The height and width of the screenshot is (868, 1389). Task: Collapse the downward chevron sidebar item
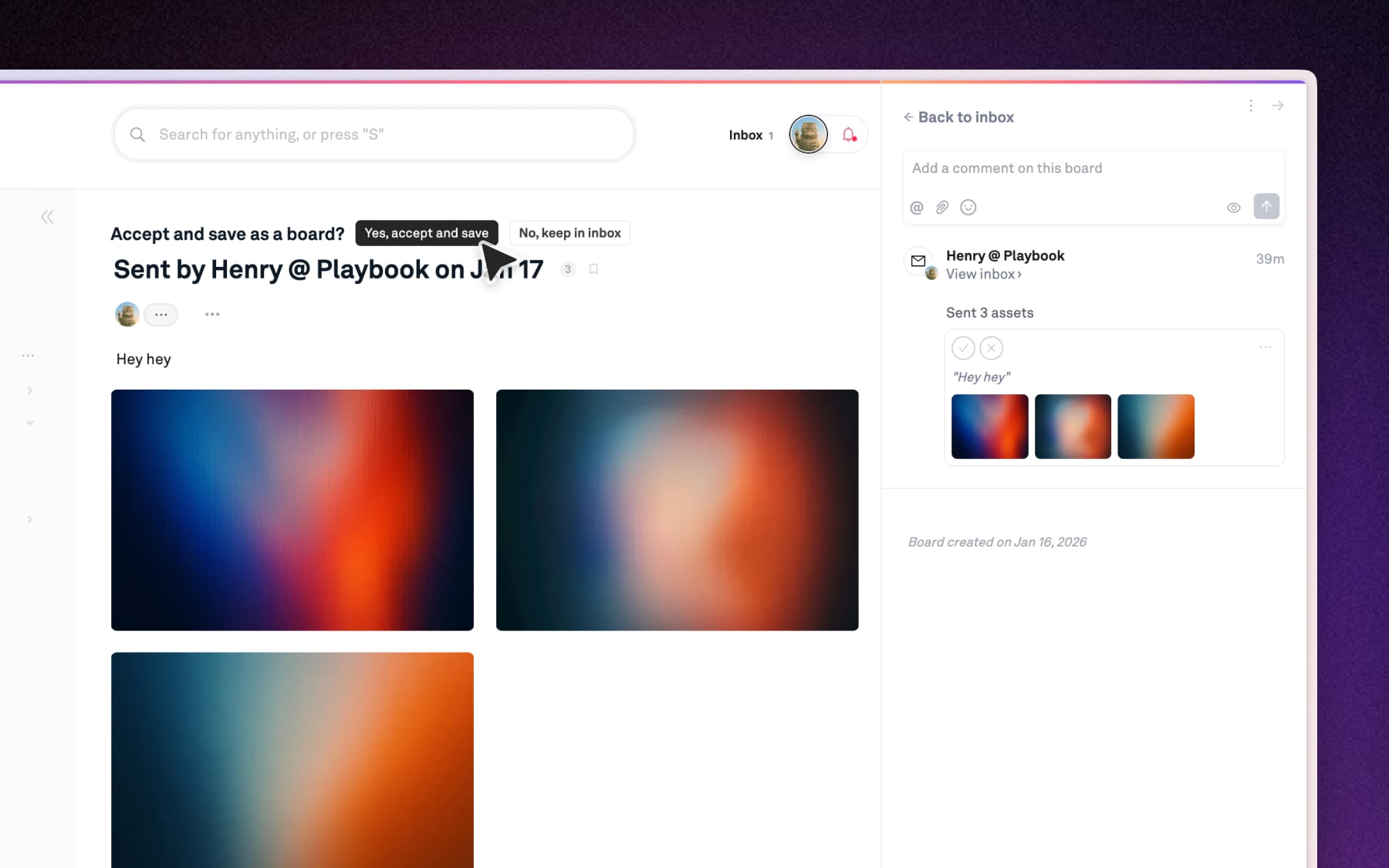pos(30,423)
